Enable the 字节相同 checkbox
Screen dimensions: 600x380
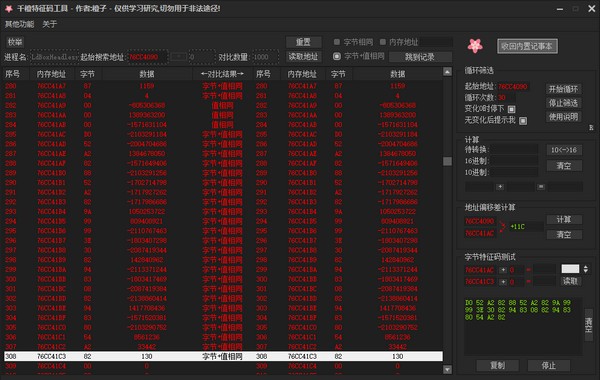click(x=337, y=42)
